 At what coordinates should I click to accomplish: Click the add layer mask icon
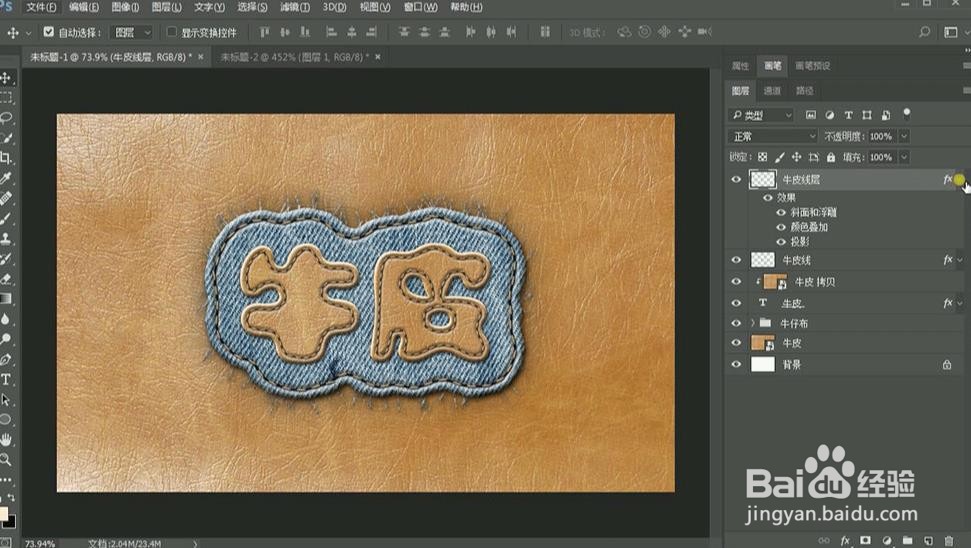tap(866, 541)
